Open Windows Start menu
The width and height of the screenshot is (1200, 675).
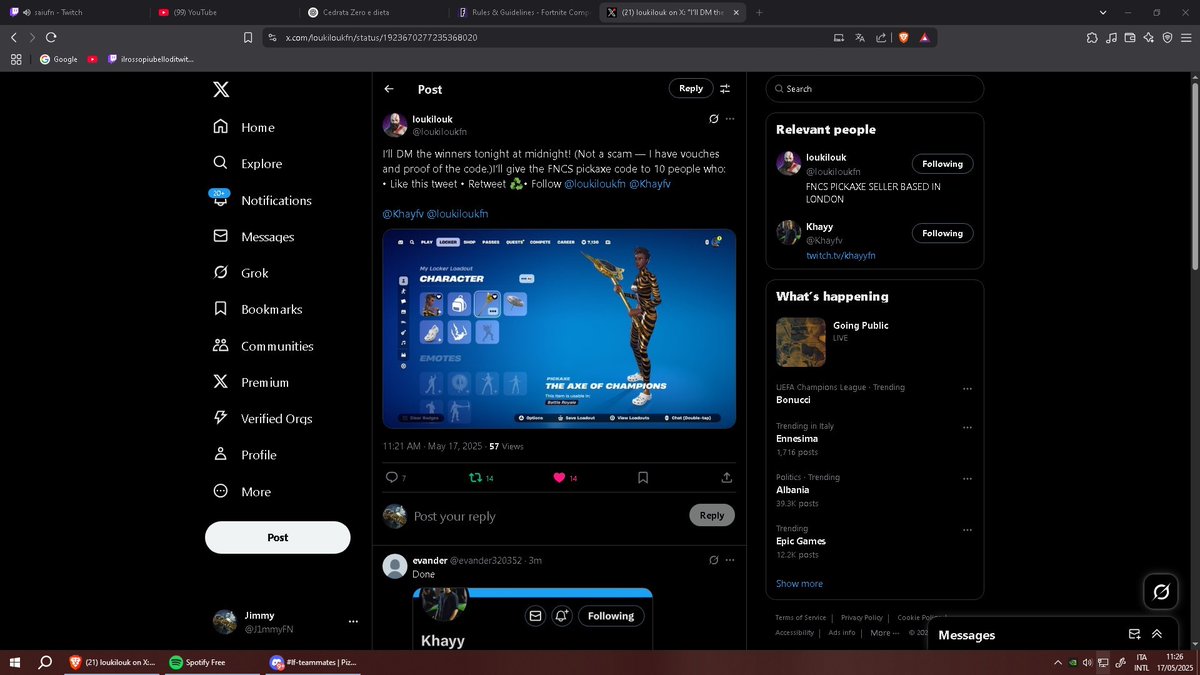pyautogui.click(x=15, y=662)
